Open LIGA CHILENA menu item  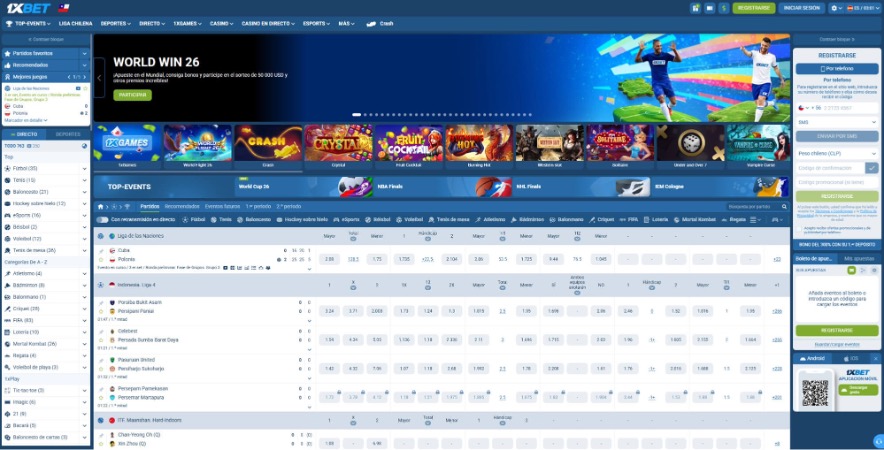(76, 24)
